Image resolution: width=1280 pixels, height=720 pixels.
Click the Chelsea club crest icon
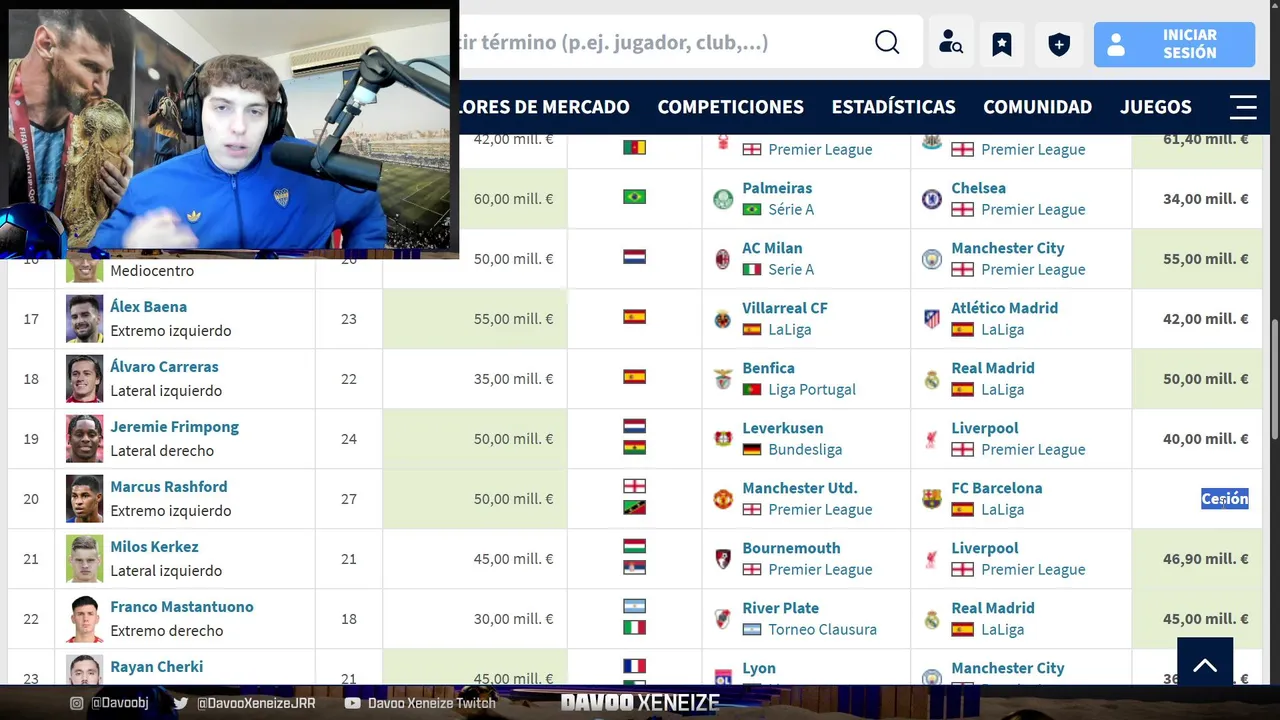coord(931,199)
